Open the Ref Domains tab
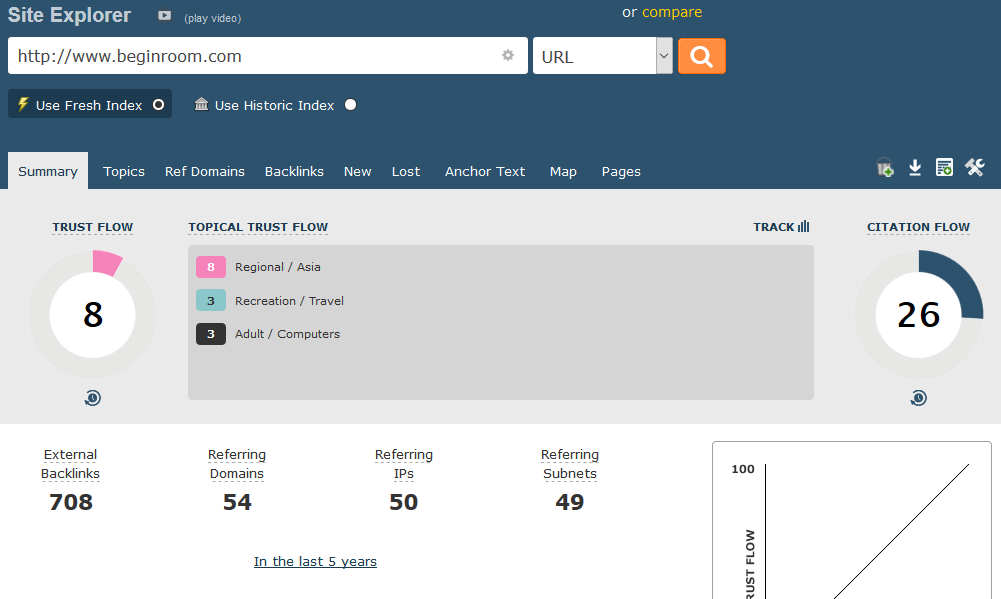Image resolution: width=1001 pixels, height=599 pixels. 205,171
